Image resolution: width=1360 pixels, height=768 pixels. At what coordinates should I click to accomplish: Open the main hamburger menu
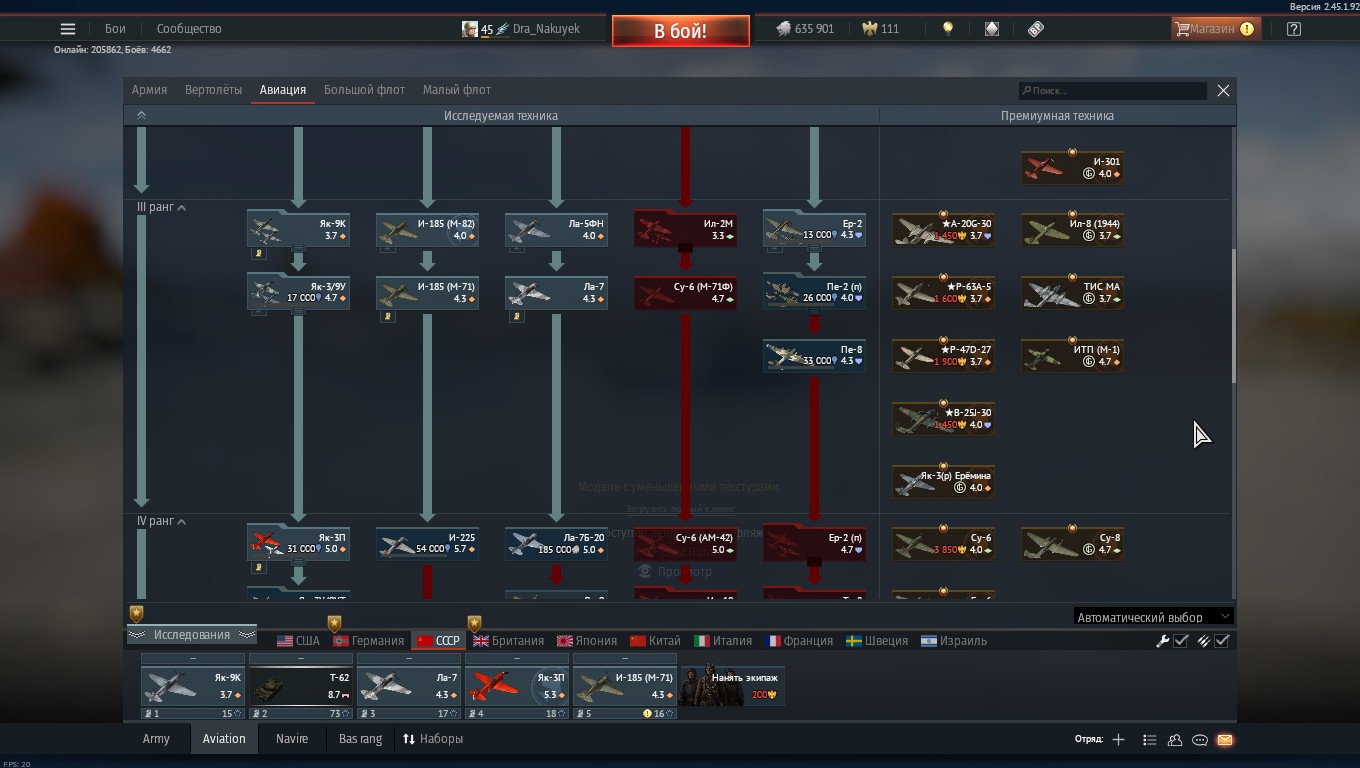pyautogui.click(x=67, y=29)
